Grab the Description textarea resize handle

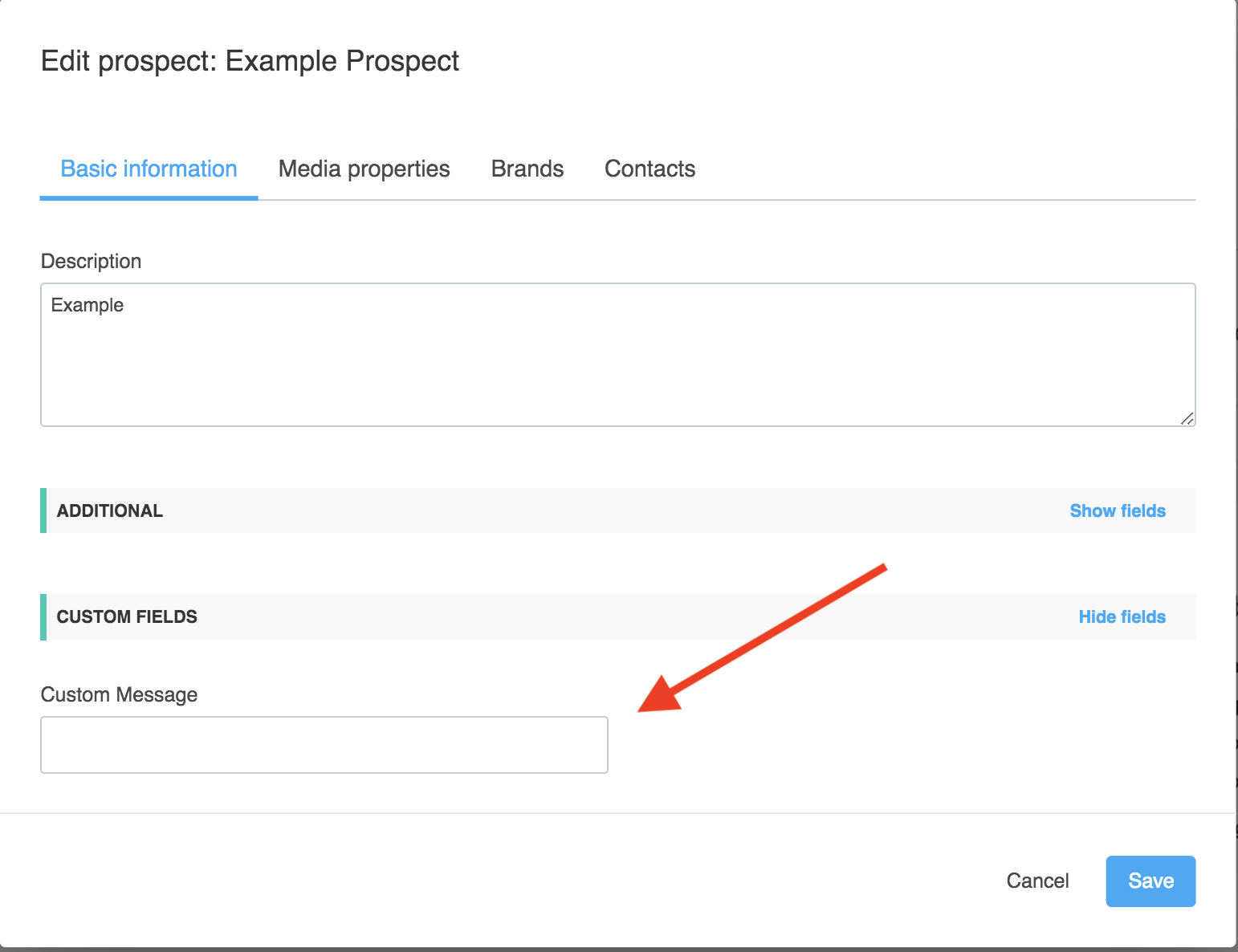tap(1187, 418)
